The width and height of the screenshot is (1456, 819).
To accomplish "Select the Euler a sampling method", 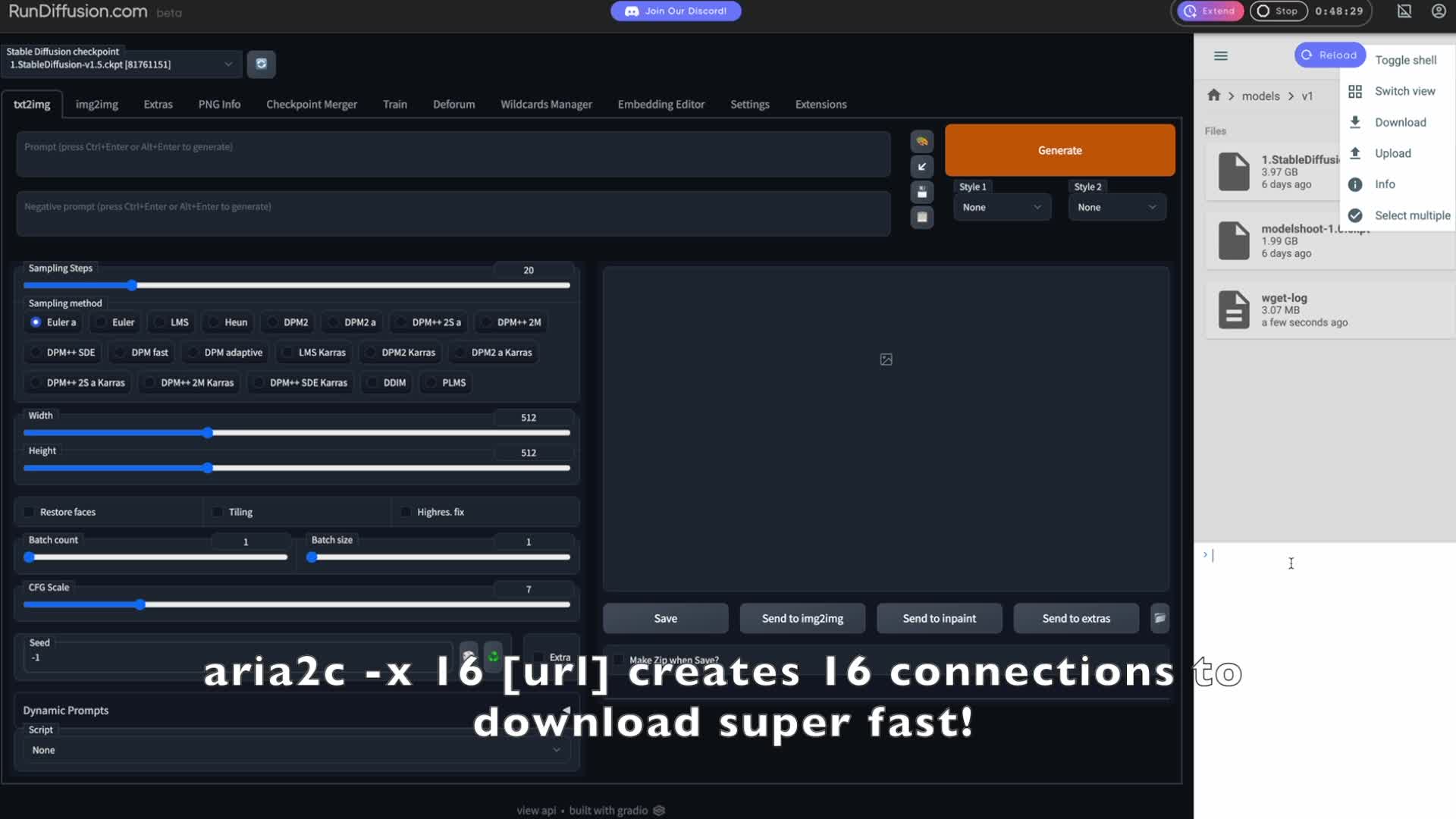I will point(53,322).
